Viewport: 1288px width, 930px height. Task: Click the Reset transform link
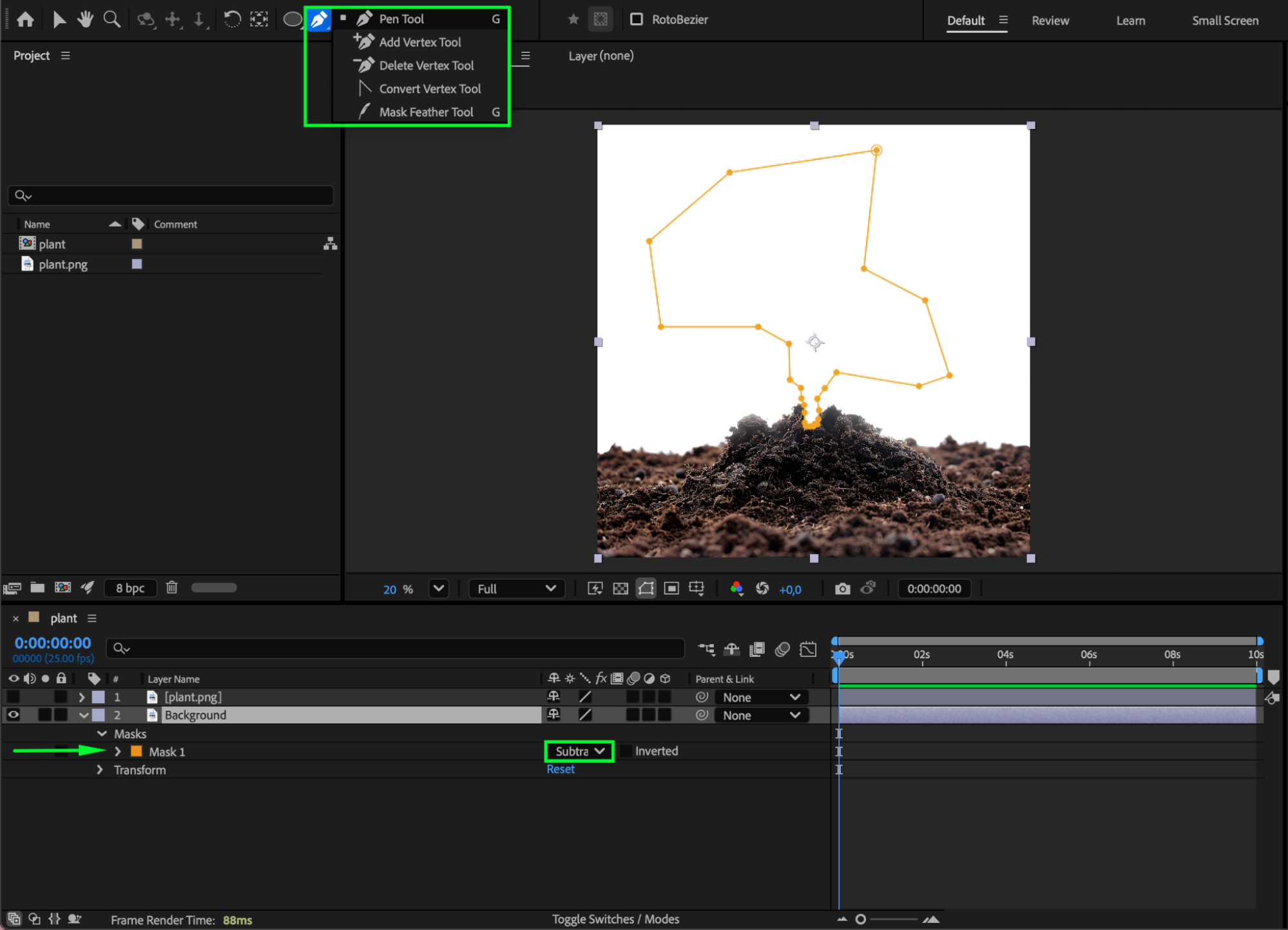560,769
